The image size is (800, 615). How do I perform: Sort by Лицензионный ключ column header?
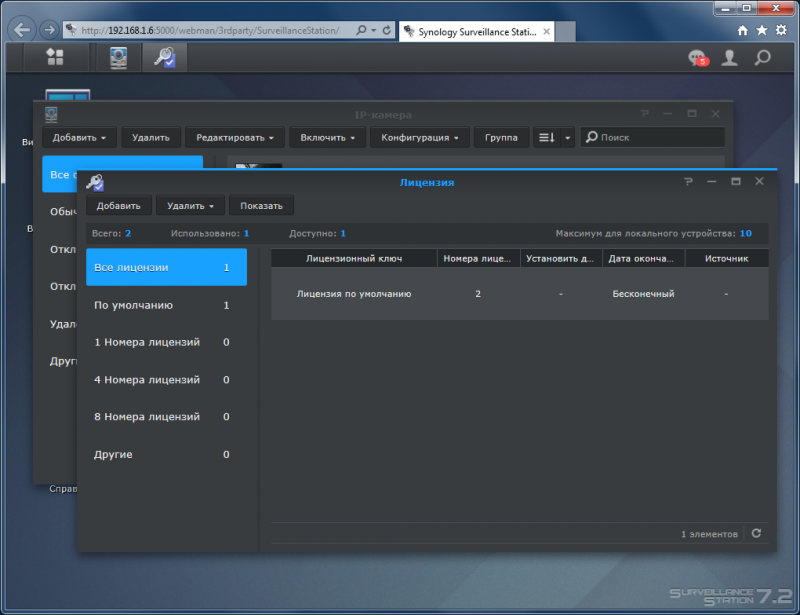click(x=354, y=258)
